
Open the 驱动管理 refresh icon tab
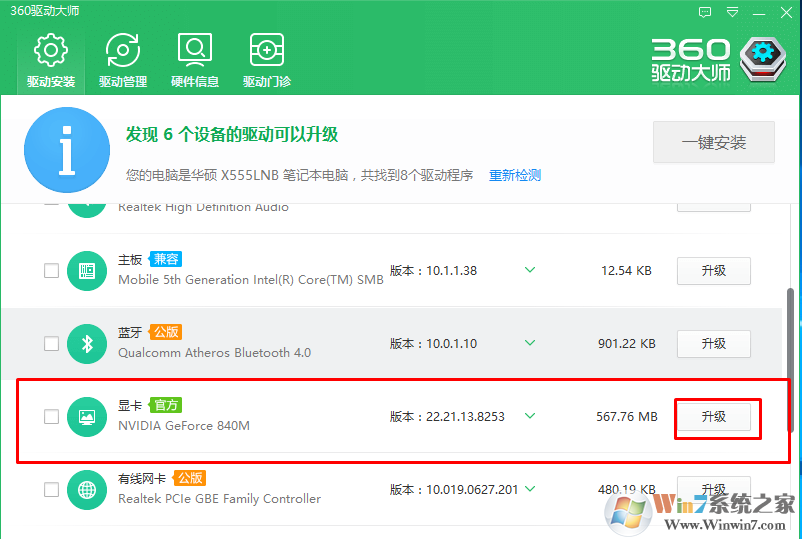click(123, 60)
